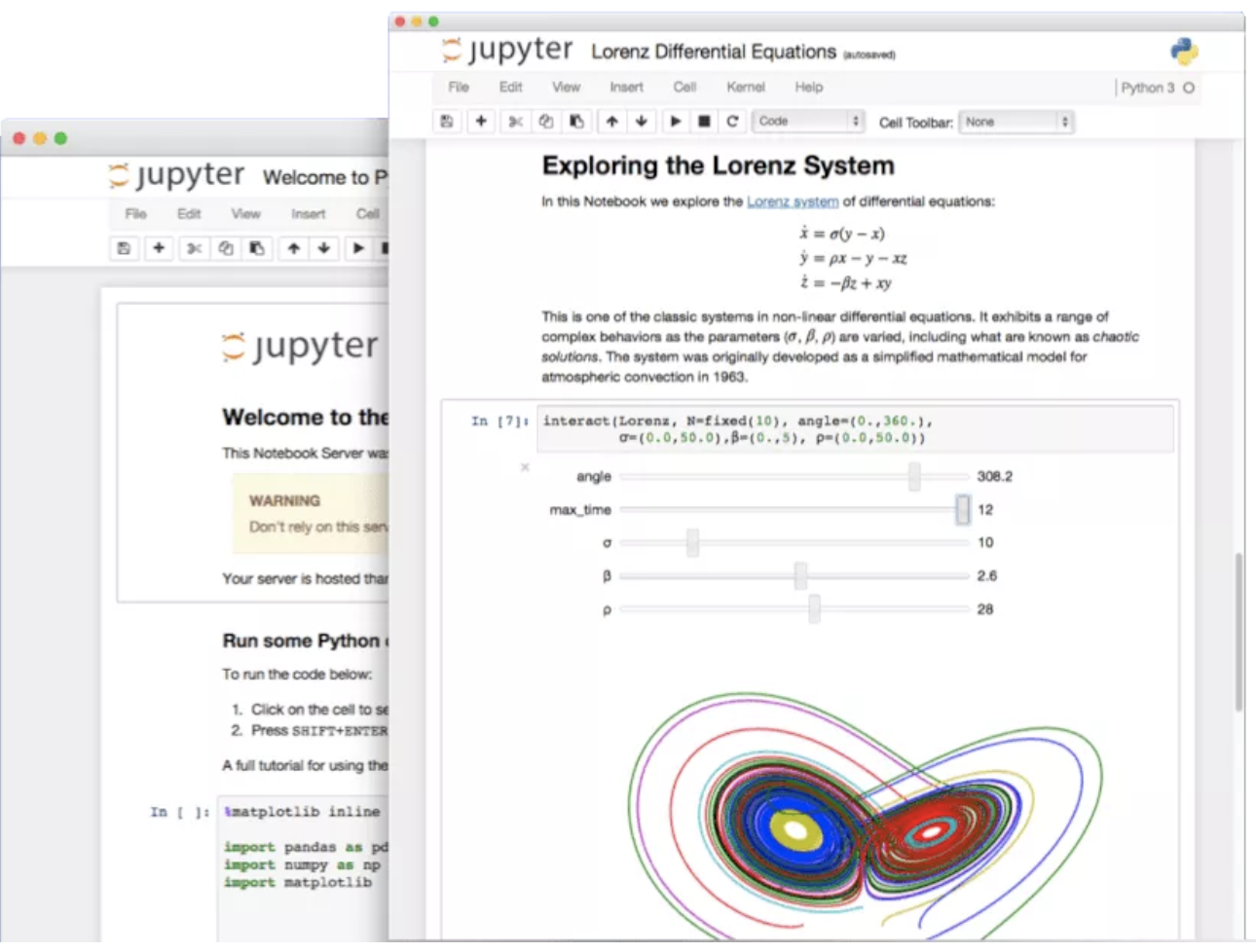The image size is (1256, 952).
Task: Open the Insert menu in the Welcome notebook
Action: (308, 213)
